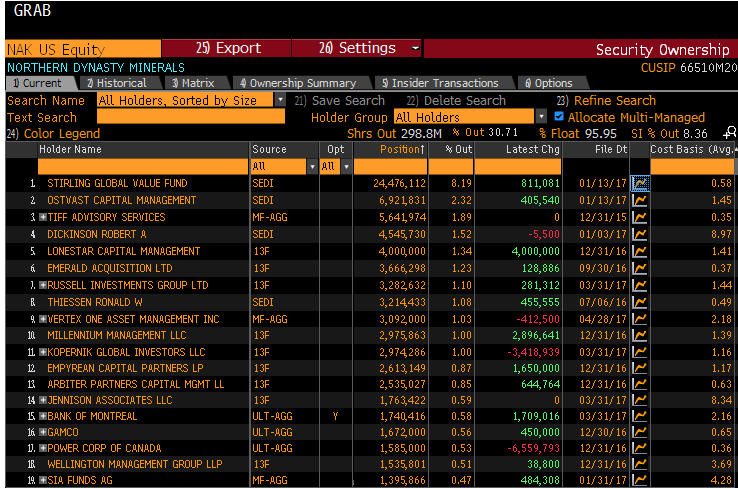Expand Power Corp of Canada row
This screenshot has height=488, width=738.
43,448
